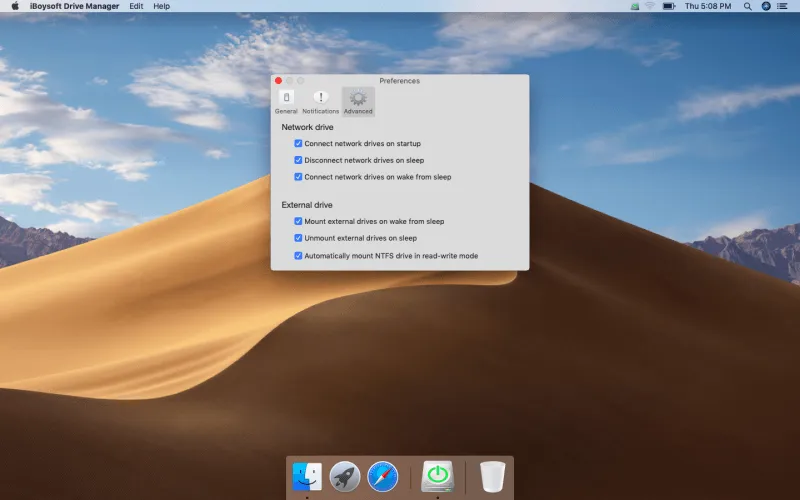The image size is (800, 500).
Task: Click the Preferences window title
Action: coord(399,81)
